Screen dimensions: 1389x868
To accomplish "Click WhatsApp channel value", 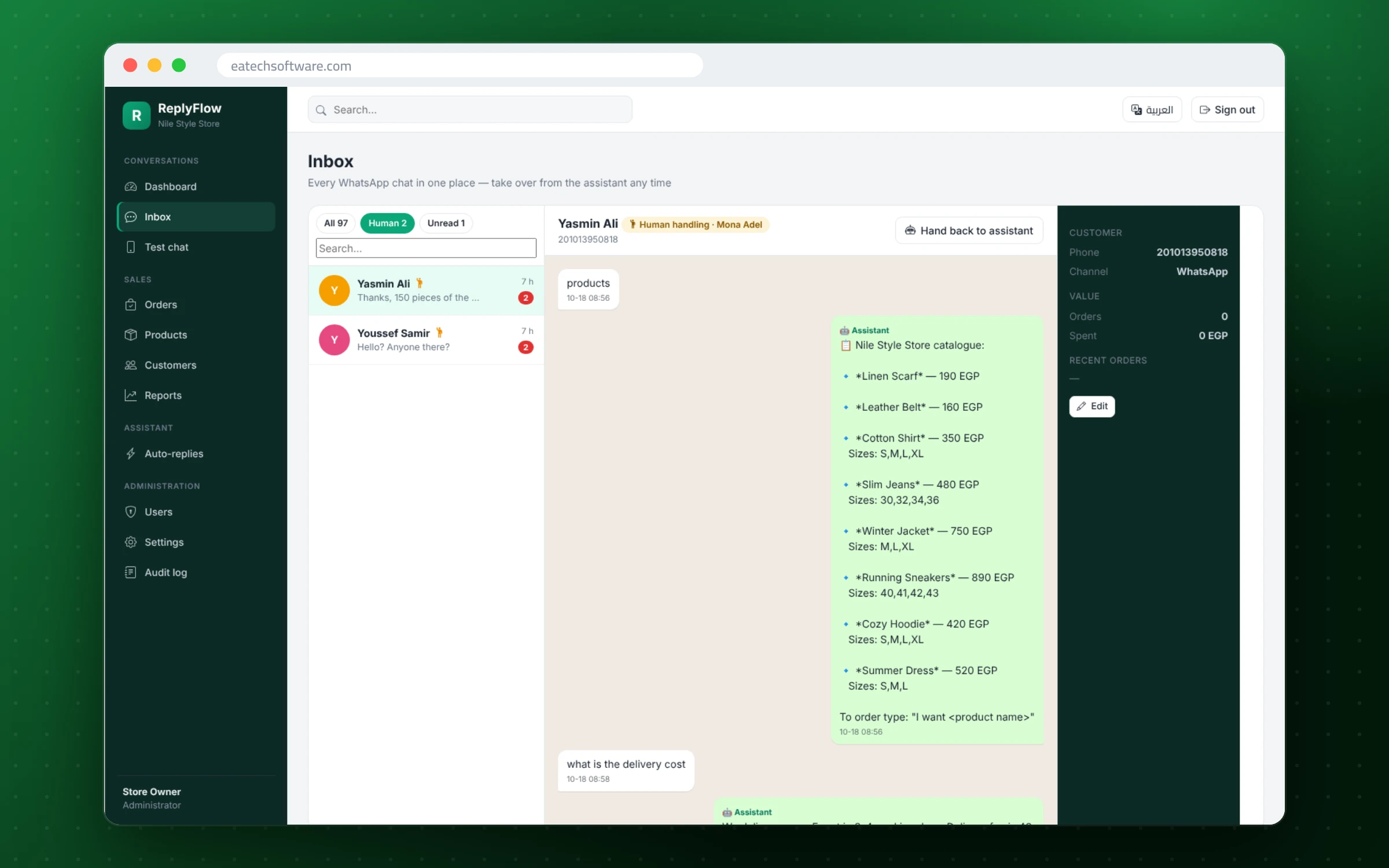I will click(1201, 271).
